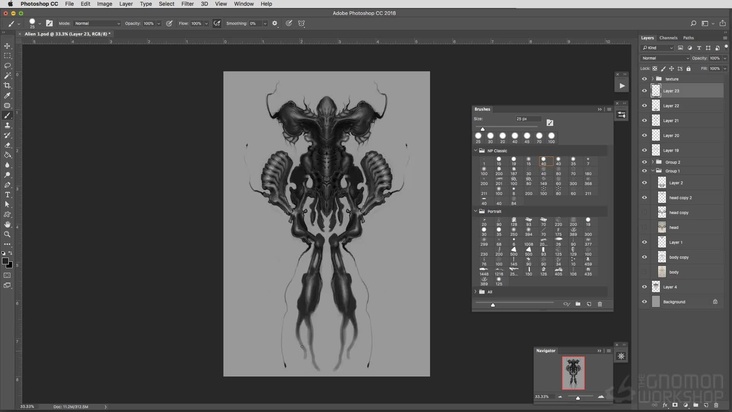Switch to the Paths tab
This screenshot has width=732, height=412.
(x=688, y=38)
